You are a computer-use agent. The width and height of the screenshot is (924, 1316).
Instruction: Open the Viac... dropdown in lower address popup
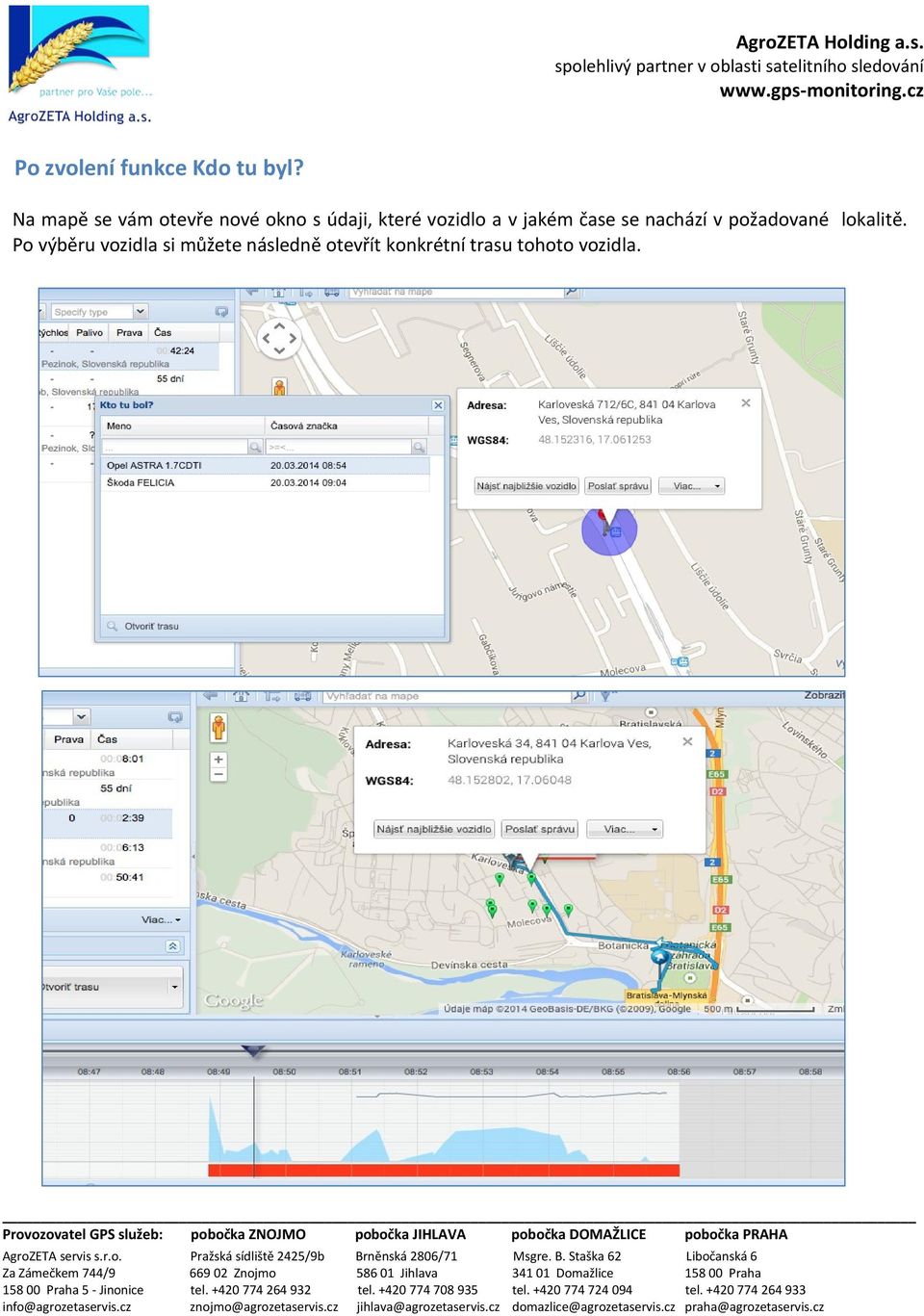pyautogui.click(x=626, y=829)
